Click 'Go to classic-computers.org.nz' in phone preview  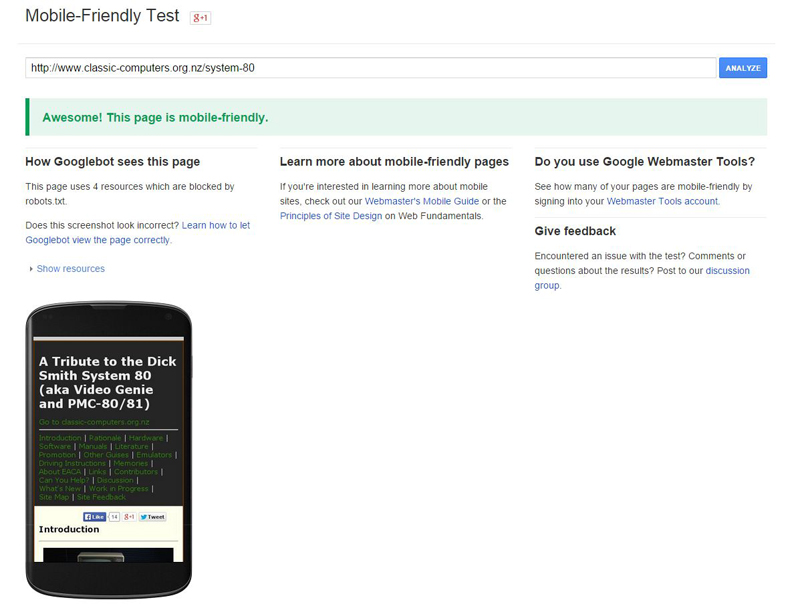94,422
